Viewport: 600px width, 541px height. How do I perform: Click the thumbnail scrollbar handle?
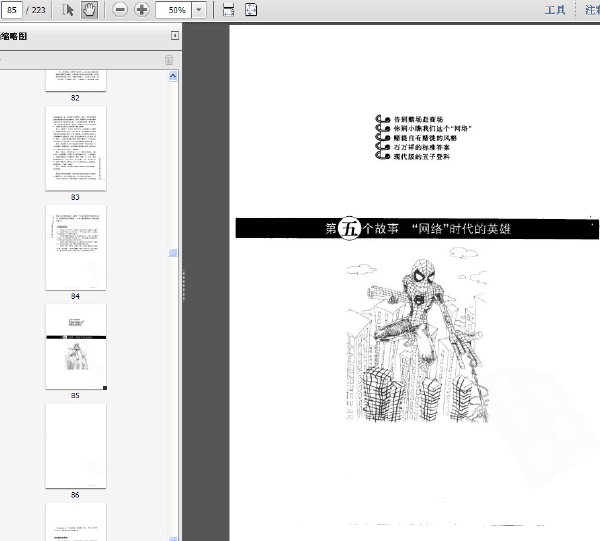173,253
